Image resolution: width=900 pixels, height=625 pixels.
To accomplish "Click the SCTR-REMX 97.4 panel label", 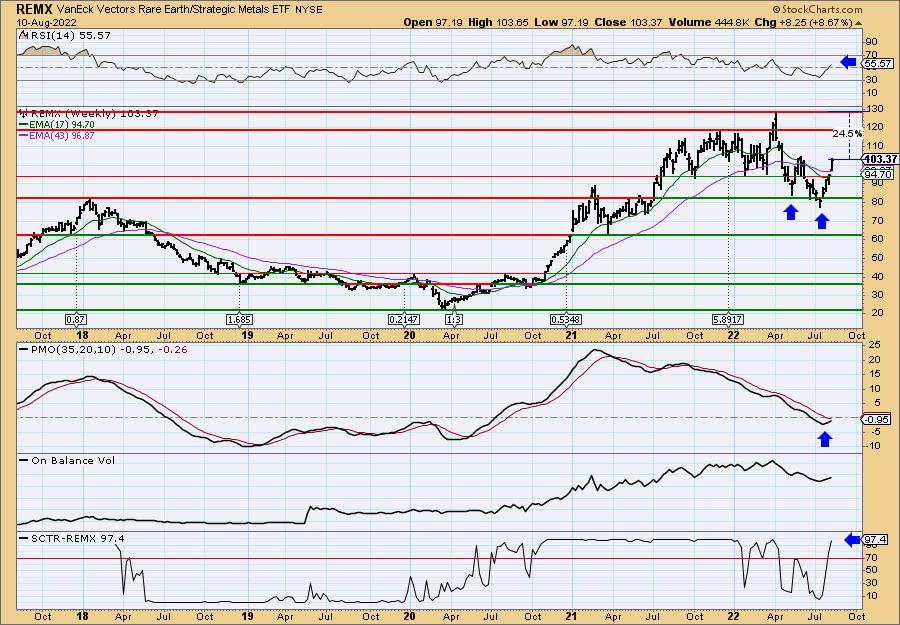I will point(72,538).
